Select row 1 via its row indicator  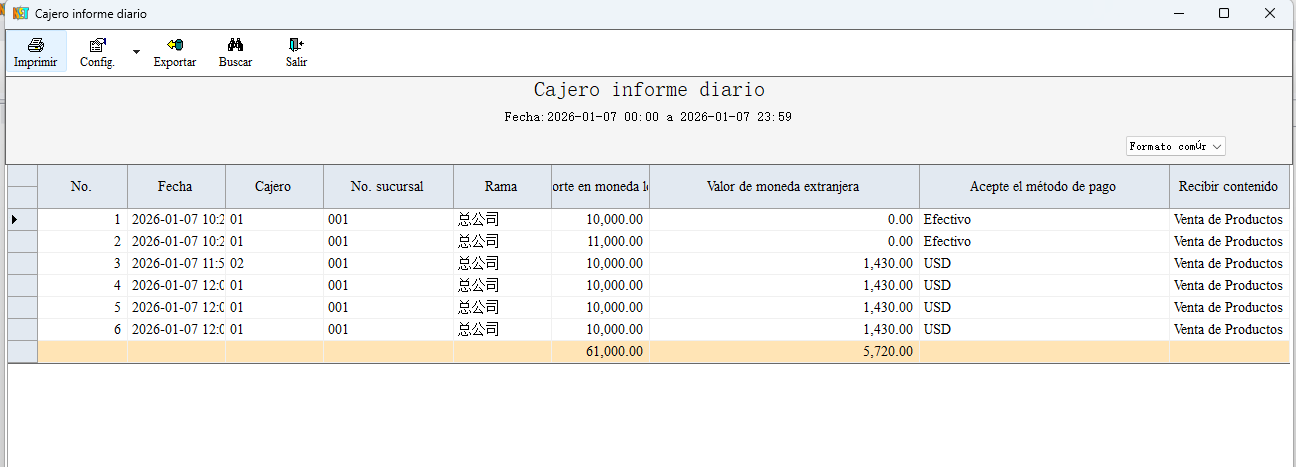pos(22,219)
